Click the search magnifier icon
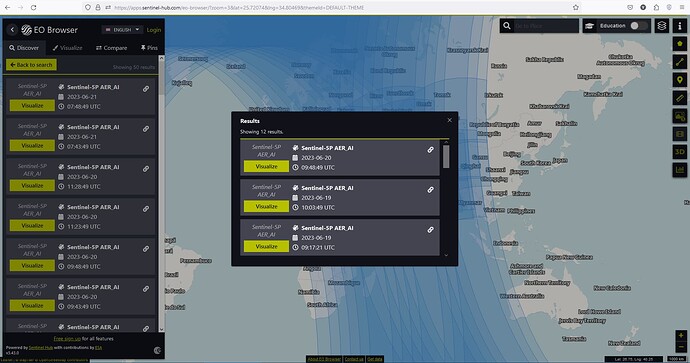This screenshot has width=690, height=363. point(507,26)
